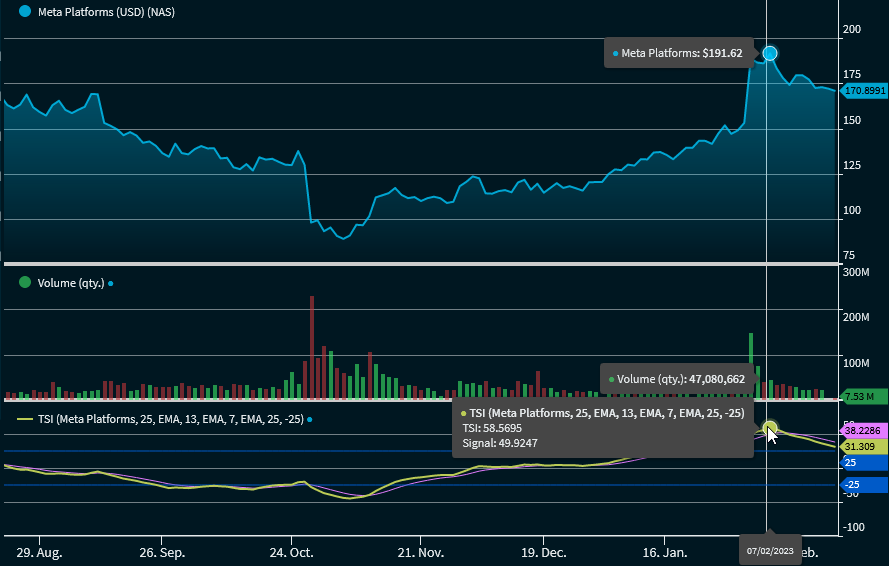The width and height of the screenshot is (889, 566).
Task: Click the highlighted TSI point marker
Action: tap(769, 429)
